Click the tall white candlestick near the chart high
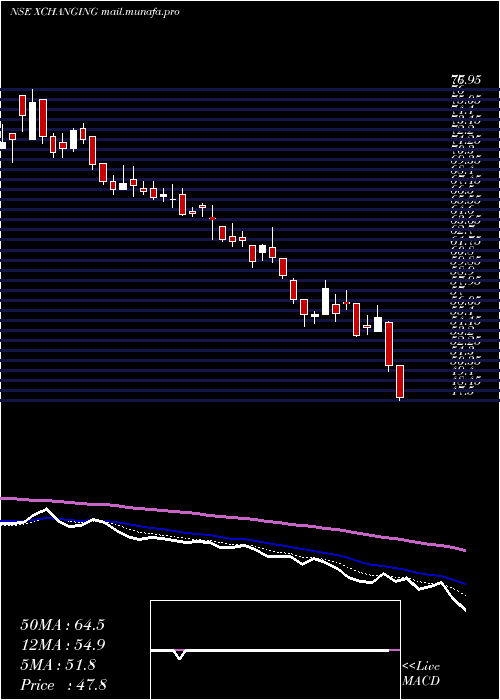 pyautogui.click(x=33, y=121)
